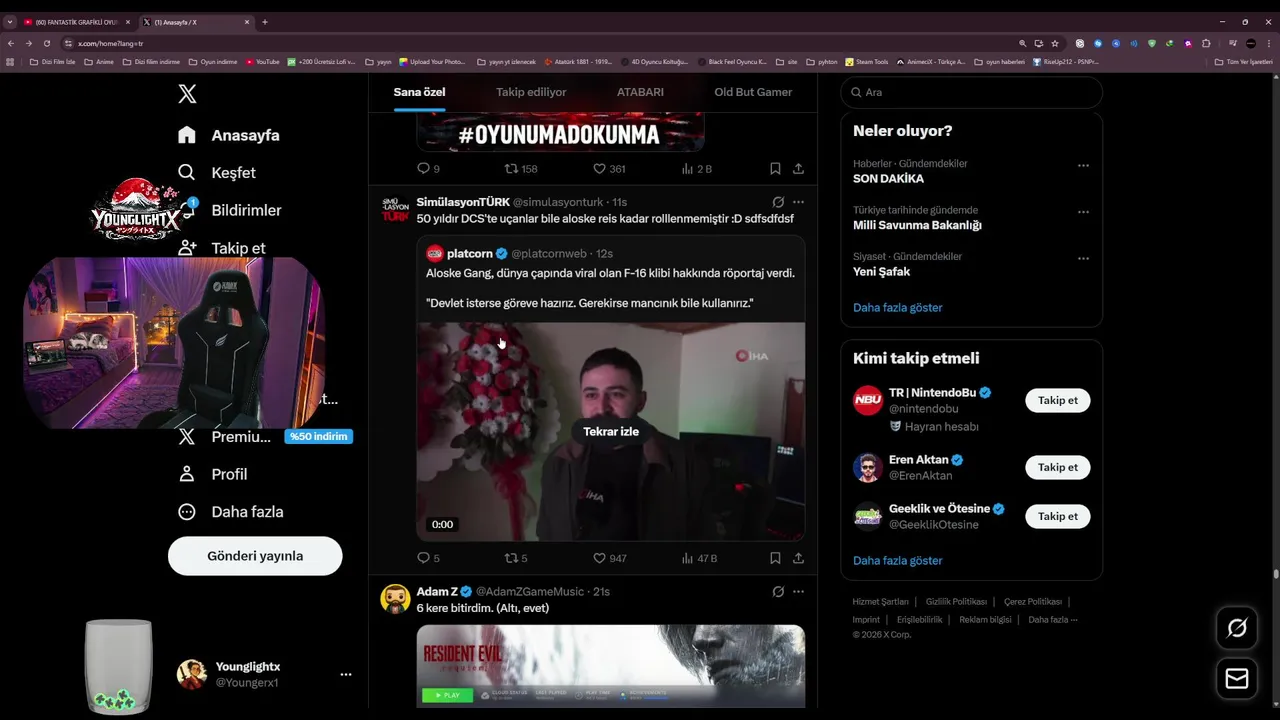This screenshot has width=1280, height=720.
Task: Click Grok icon on Adam Z post
Action: point(778,592)
